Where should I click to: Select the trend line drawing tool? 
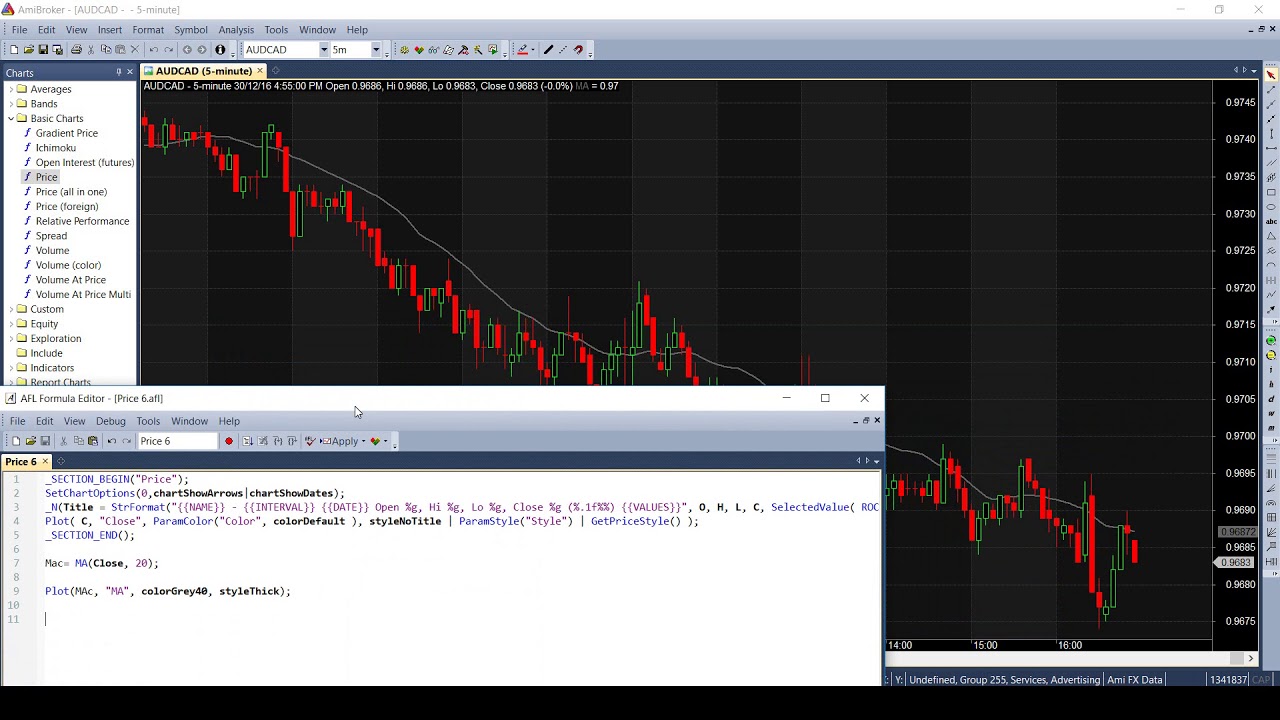tap(1271, 90)
